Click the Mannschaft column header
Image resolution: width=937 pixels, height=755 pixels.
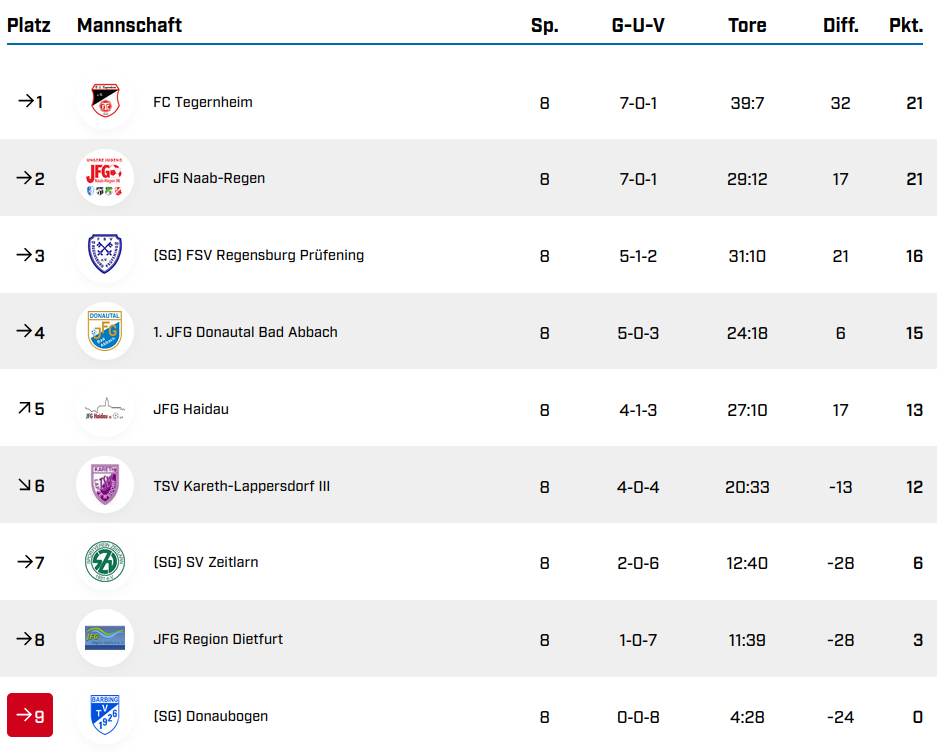(129, 25)
